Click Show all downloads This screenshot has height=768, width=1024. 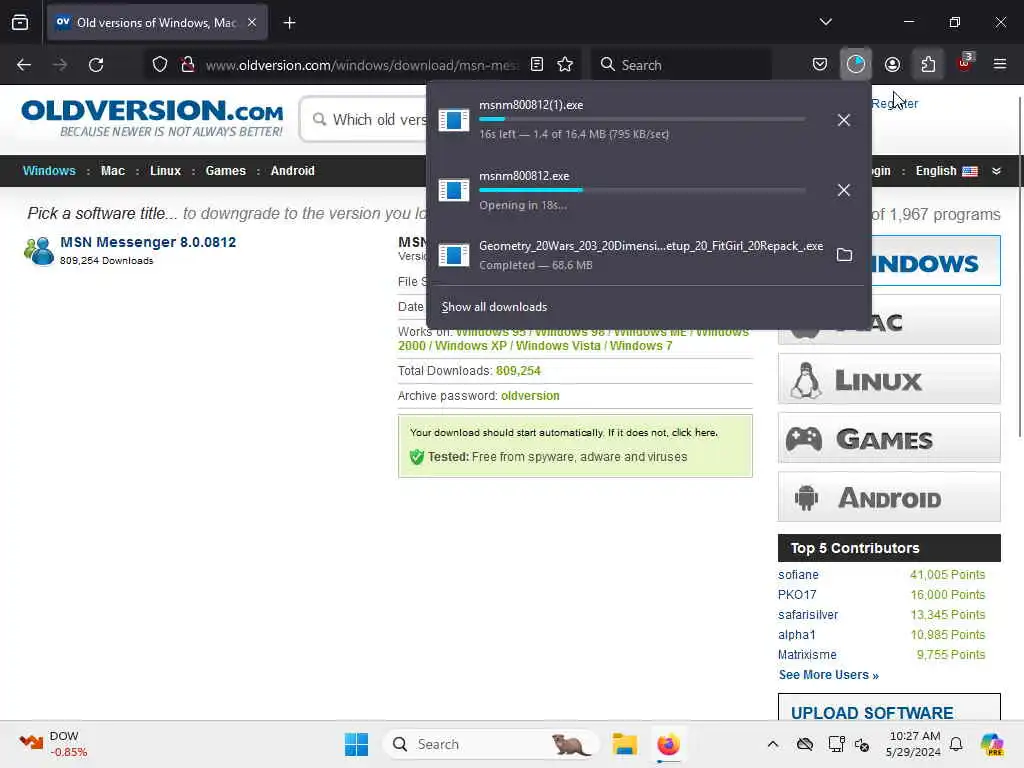tap(494, 307)
